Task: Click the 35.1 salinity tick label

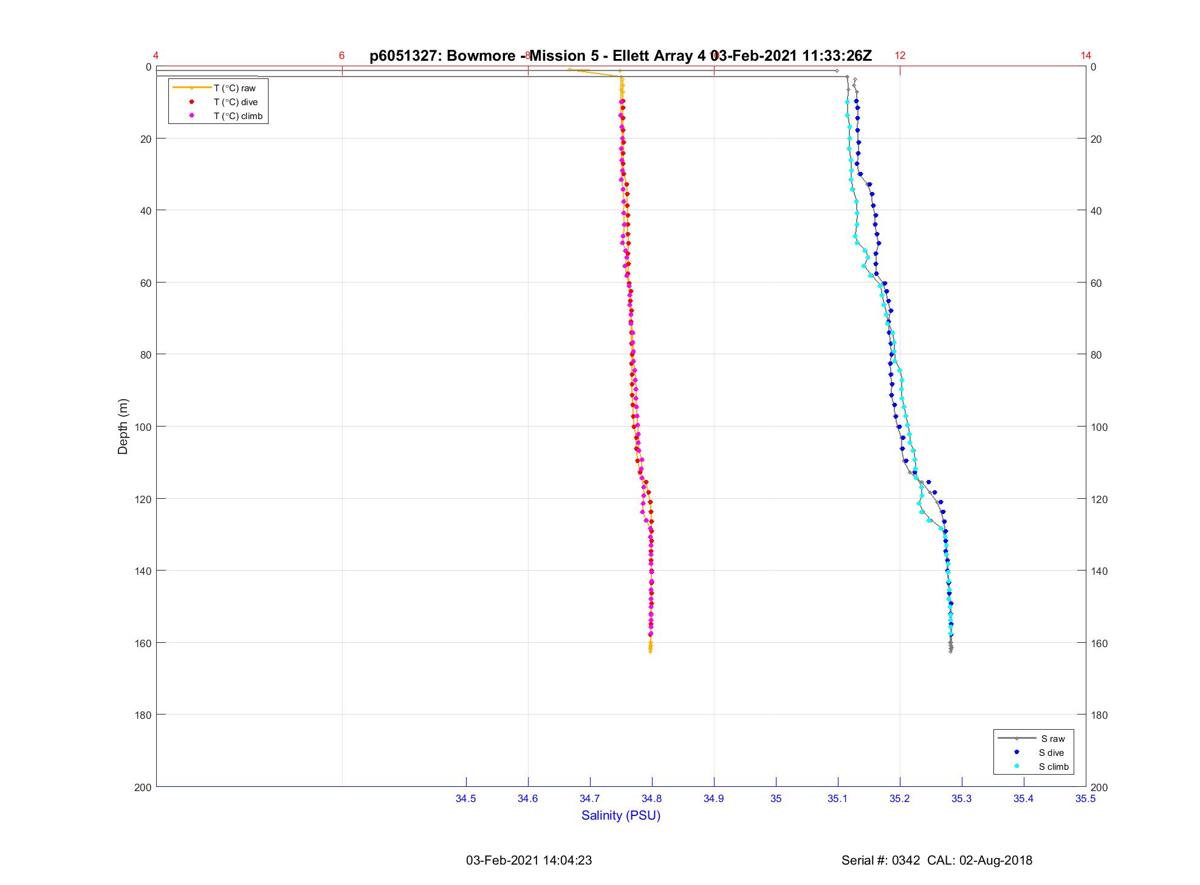Action: point(838,798)
